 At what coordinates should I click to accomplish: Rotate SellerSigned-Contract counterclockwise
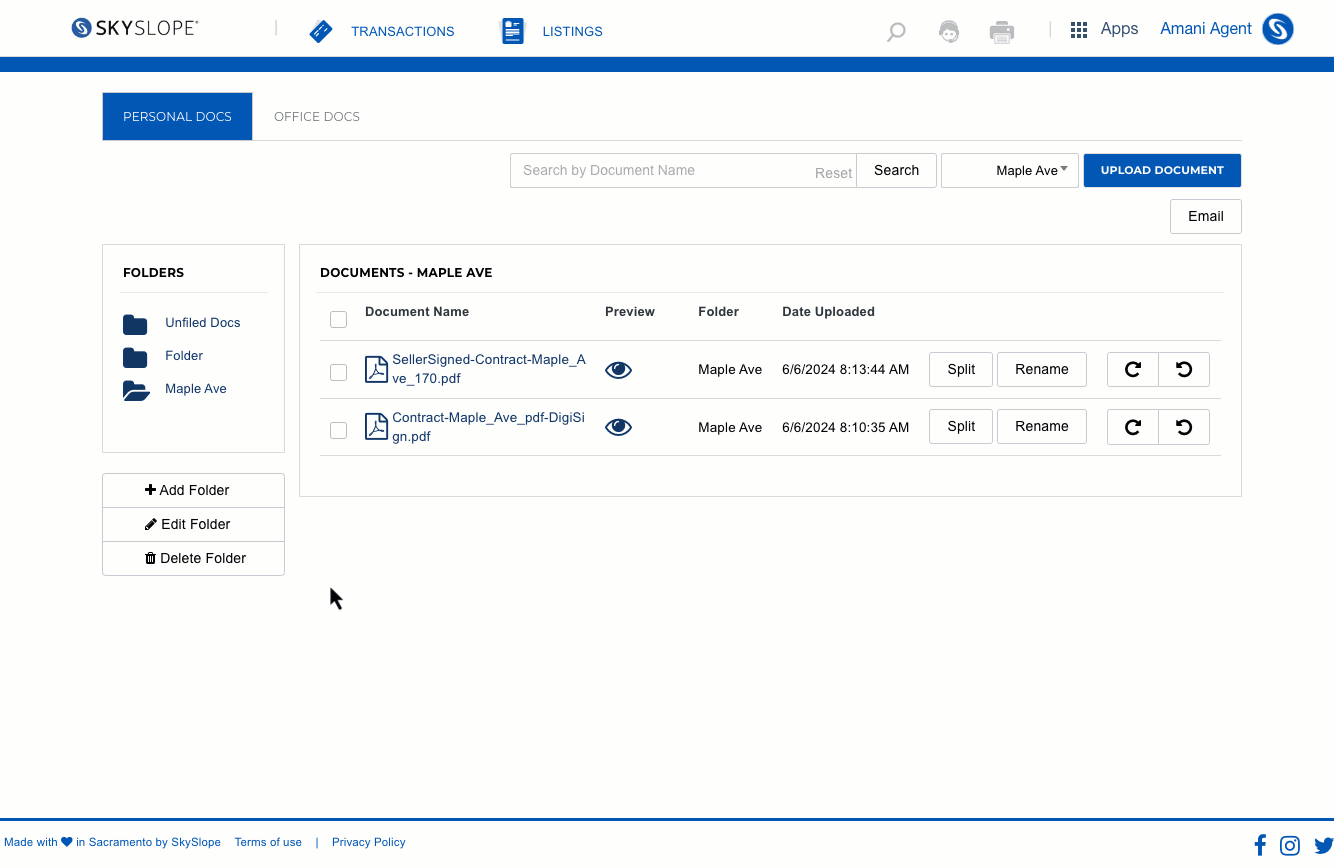coord(1184,369)
